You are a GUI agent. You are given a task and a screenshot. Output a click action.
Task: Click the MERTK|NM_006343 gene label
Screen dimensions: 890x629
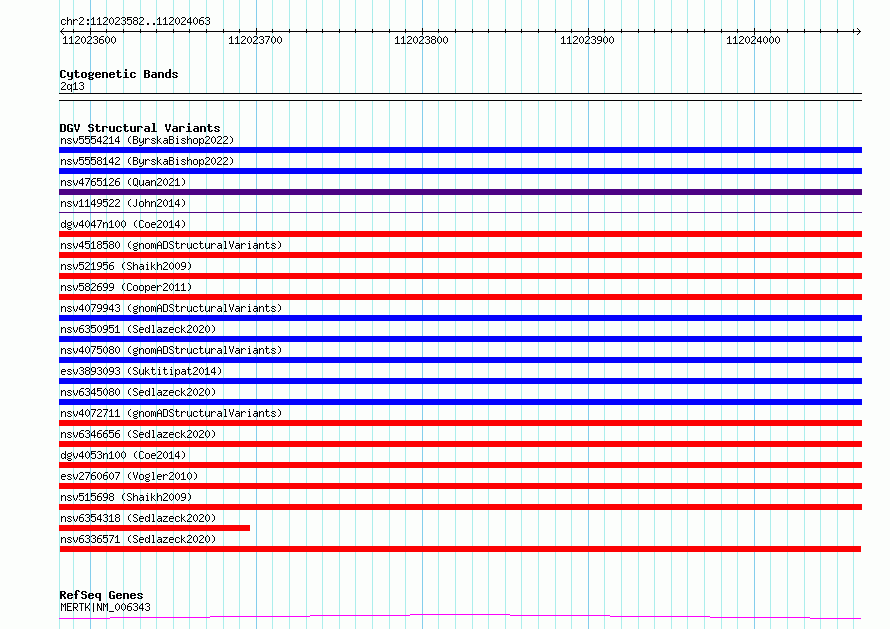point(105,607)
